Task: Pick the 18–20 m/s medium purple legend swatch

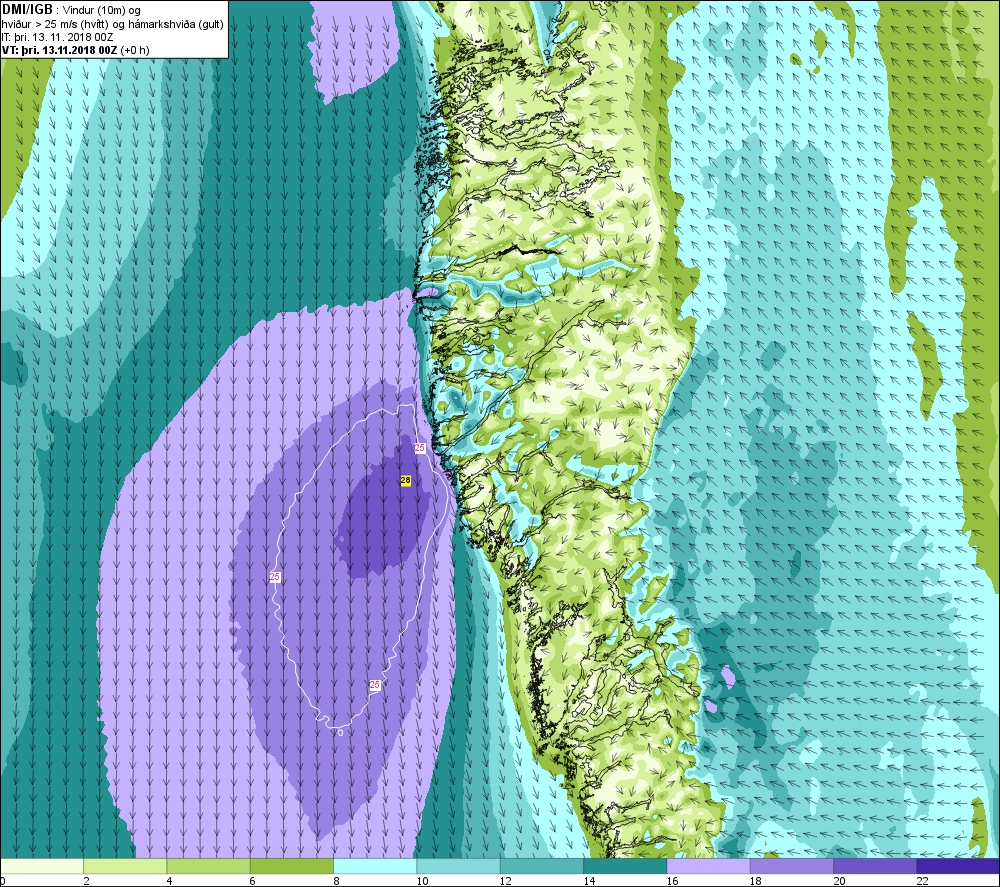Action: click(x=791, y=866)
